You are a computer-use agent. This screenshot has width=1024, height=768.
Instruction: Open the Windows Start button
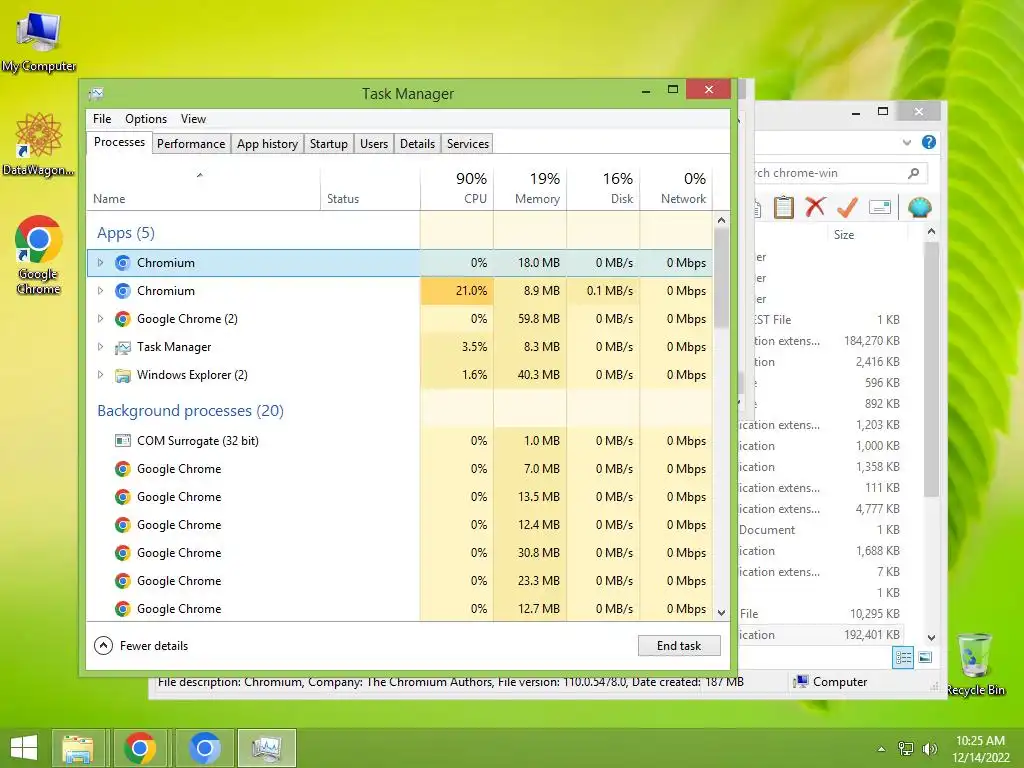pyautogui.click(x=24, y=748)
